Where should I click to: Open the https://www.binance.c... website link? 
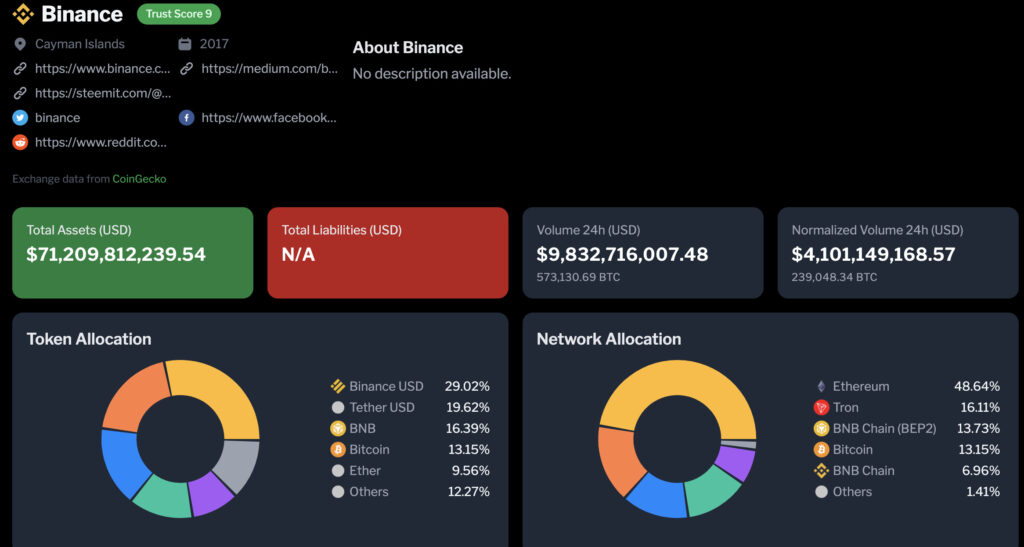pos(103,69)
